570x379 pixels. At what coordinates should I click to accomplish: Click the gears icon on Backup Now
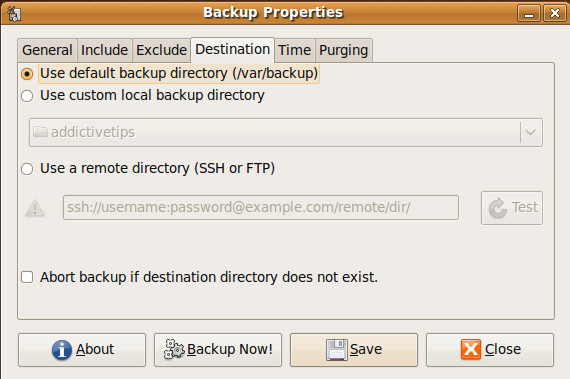174,349
